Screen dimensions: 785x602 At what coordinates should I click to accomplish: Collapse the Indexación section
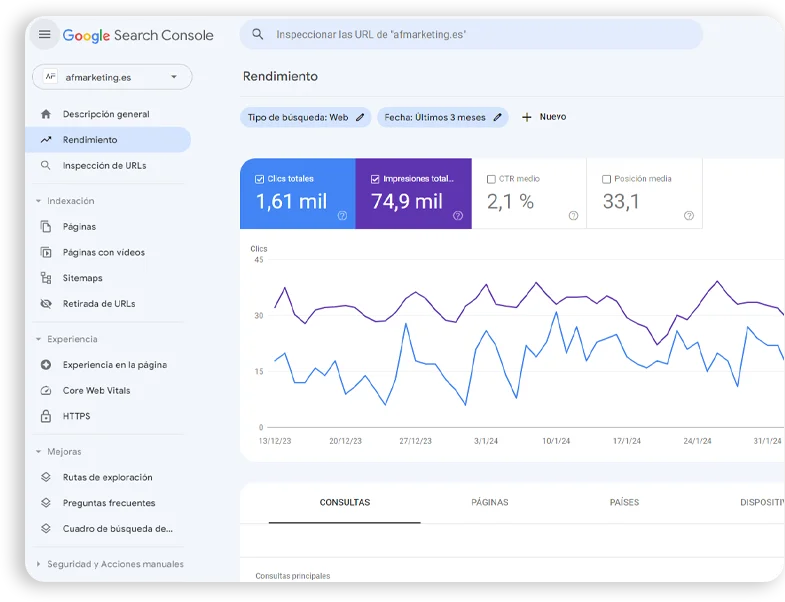[39, 201]
